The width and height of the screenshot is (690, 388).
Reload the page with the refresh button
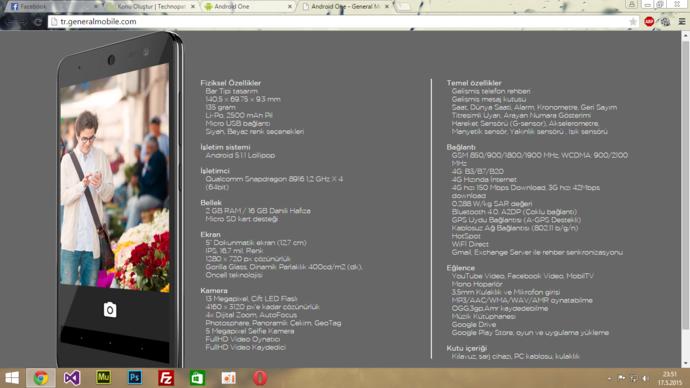pyautogui.click(x=38, y=22)
